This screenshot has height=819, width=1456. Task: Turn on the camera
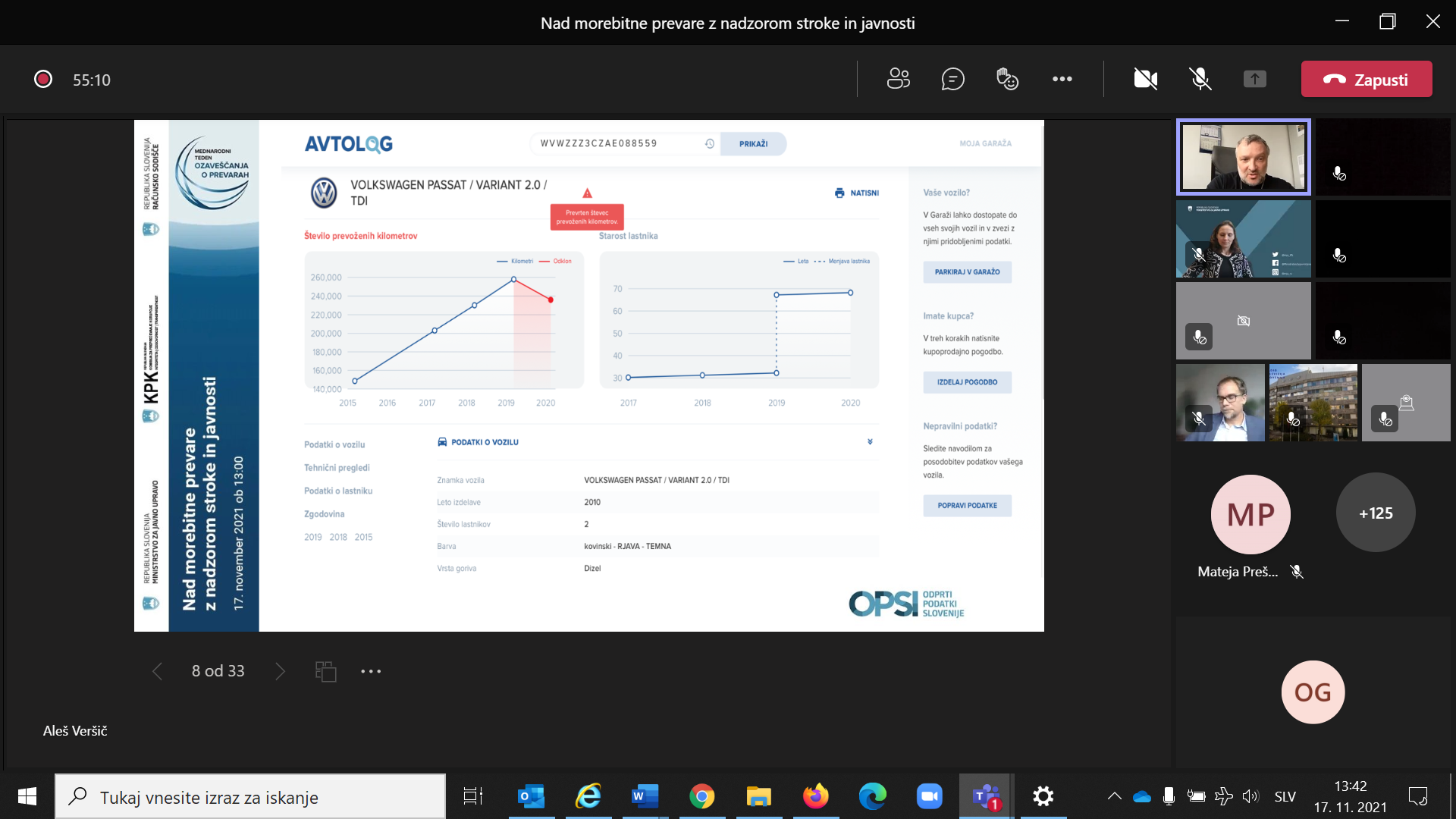pos(1145,79)
